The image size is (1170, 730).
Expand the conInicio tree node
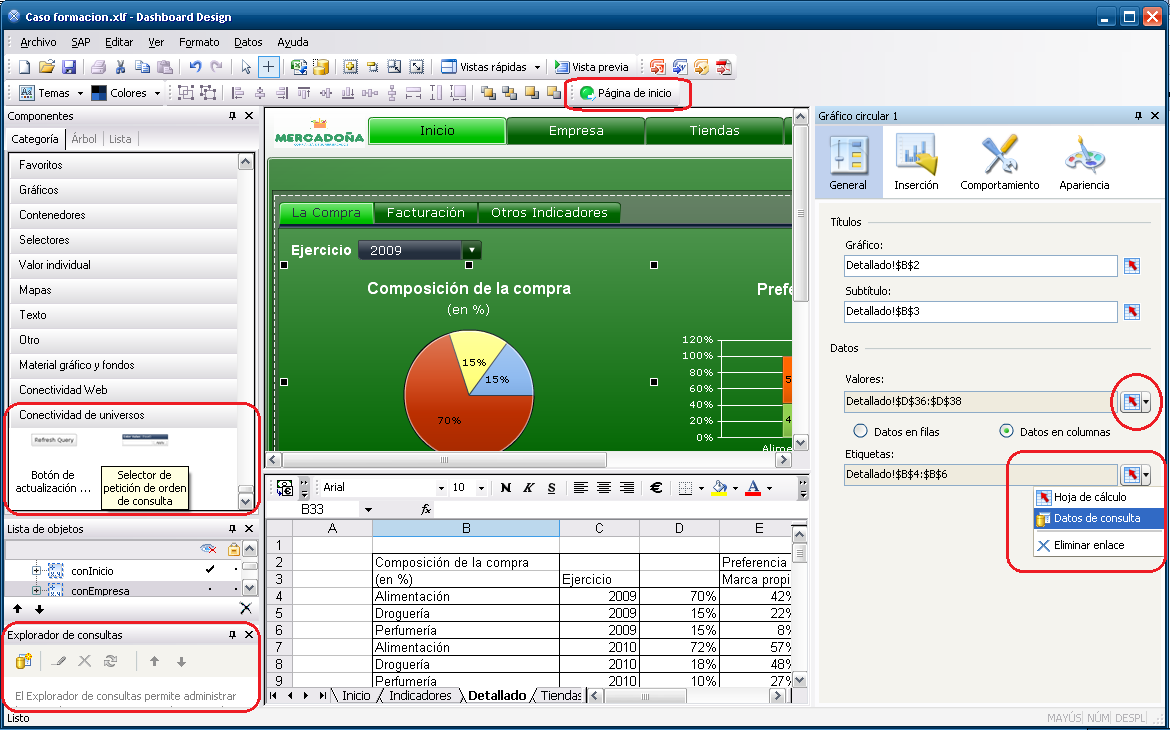(37, 571)
